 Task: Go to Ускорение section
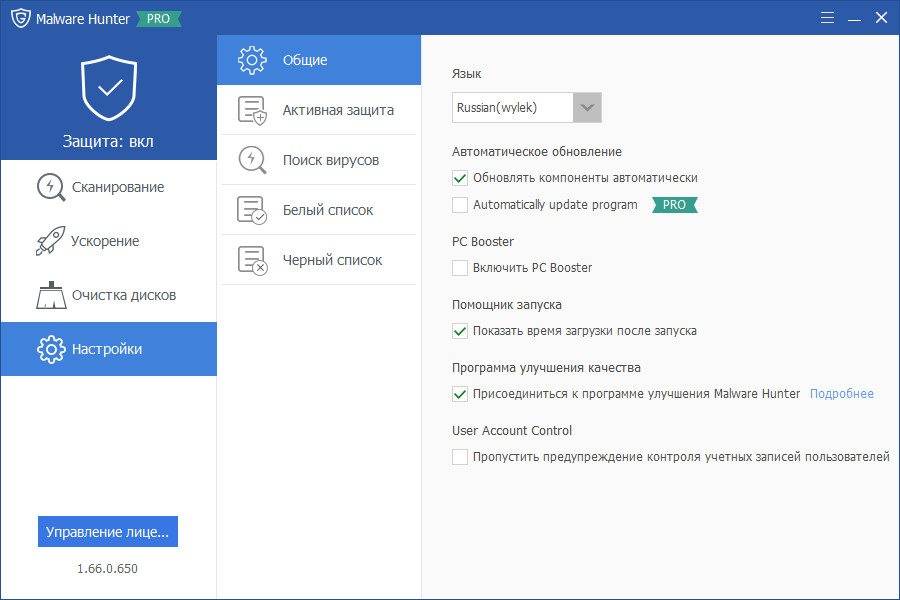108,241
